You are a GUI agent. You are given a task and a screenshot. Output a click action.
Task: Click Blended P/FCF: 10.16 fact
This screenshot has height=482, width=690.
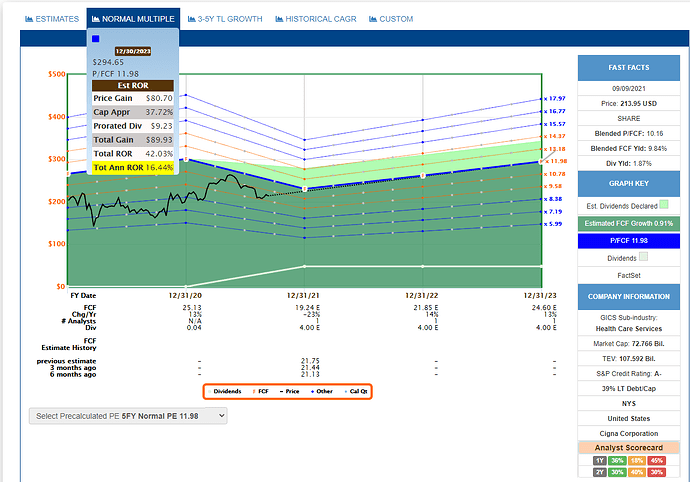(629, 133)
